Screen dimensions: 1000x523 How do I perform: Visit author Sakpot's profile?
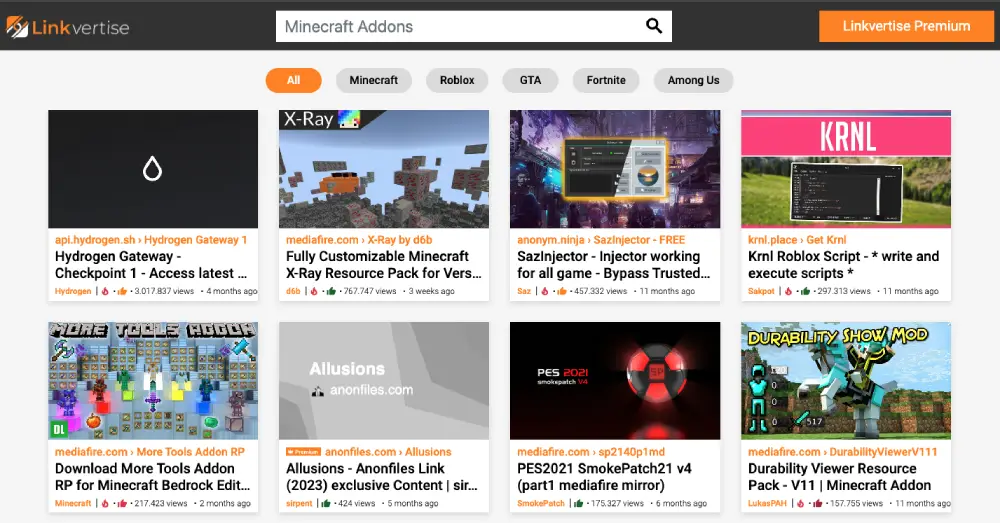coord(761,291)
